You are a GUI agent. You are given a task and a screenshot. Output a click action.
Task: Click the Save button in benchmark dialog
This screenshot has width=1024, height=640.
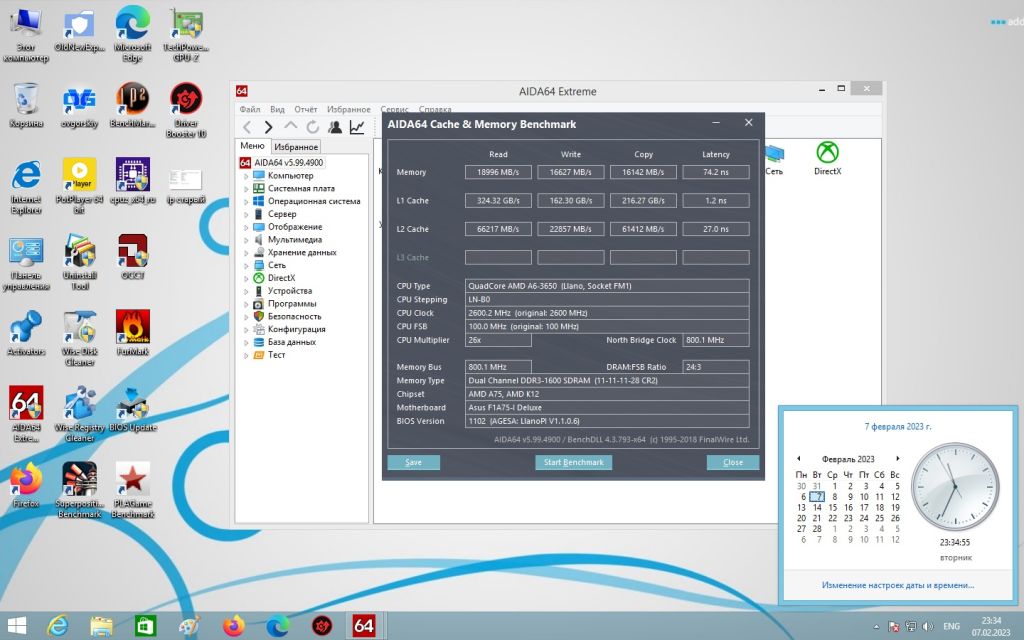[413, 462]
